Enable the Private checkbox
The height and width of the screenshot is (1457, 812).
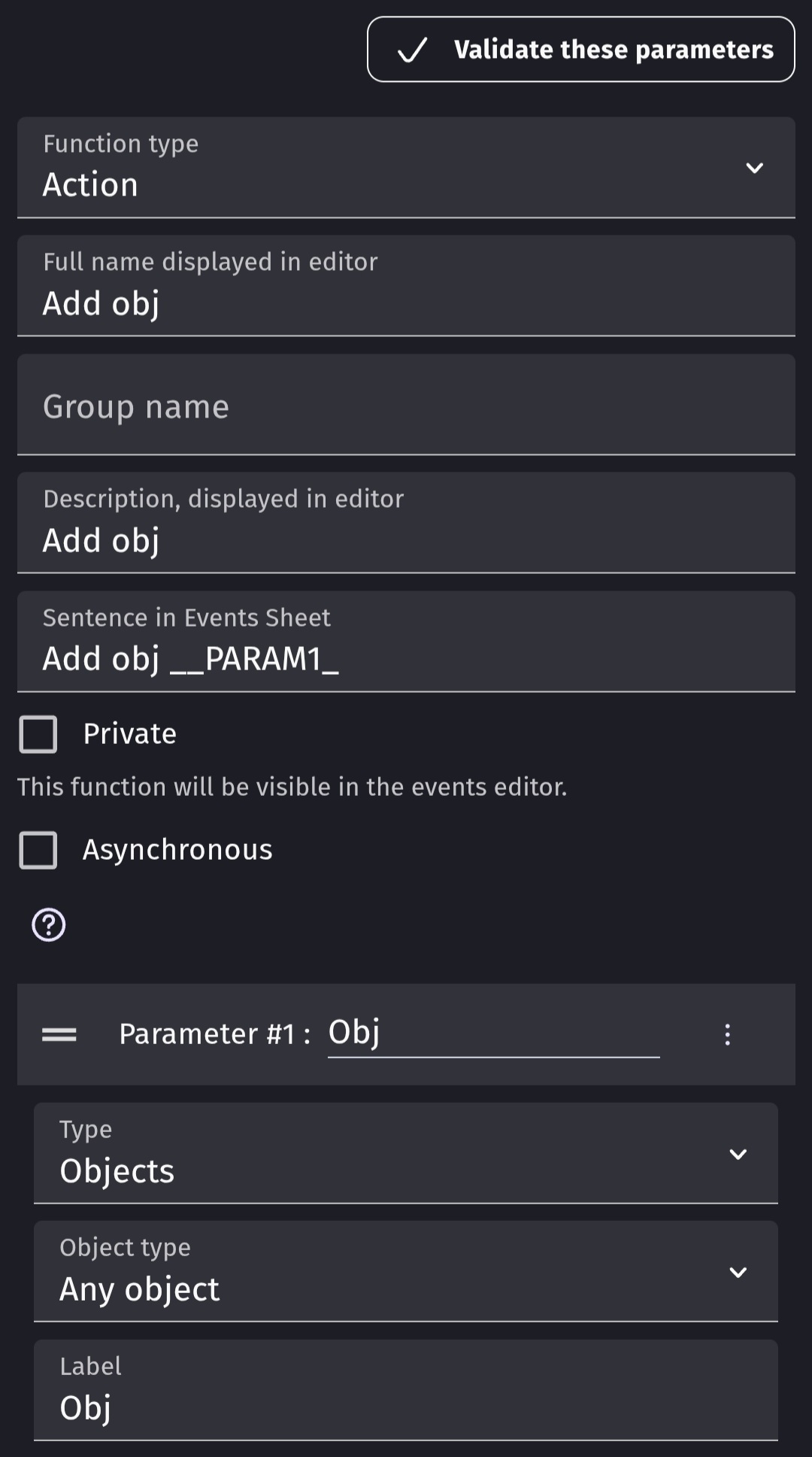38,734
